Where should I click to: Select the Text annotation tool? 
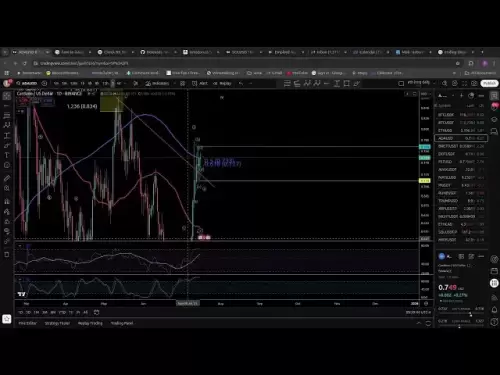point(7,155)
